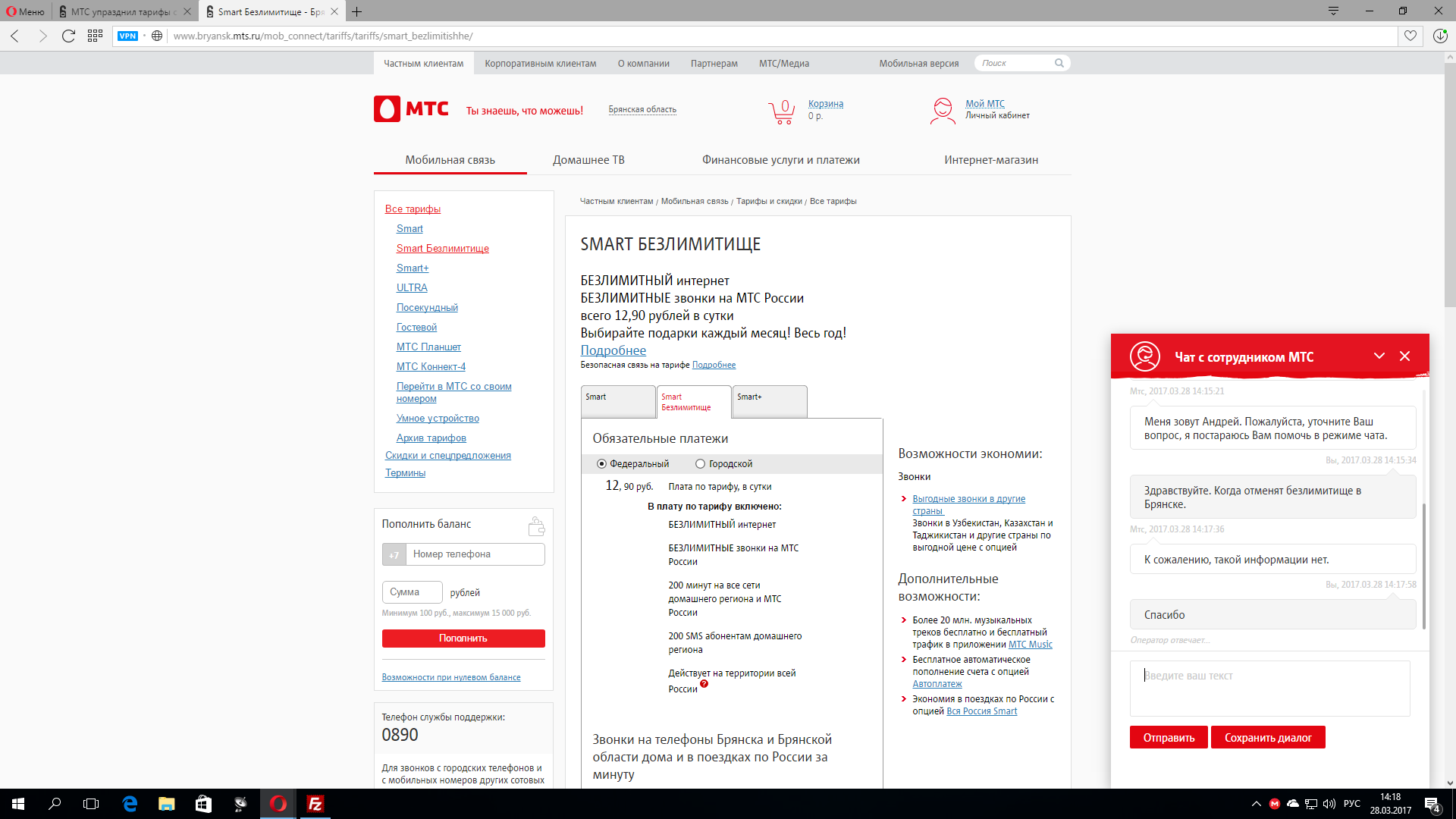Toggle the VPN badge in address bar
Viewport: 1456px width, 819px height.
click(127, 36)
